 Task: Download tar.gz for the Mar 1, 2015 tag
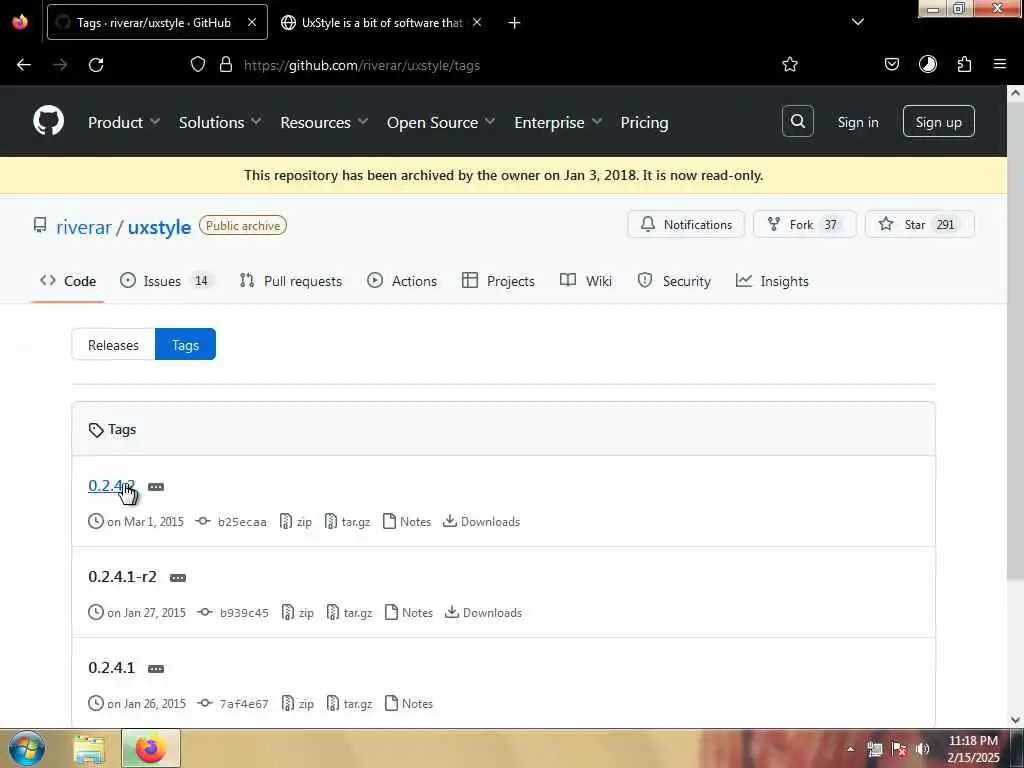[347, 521]
